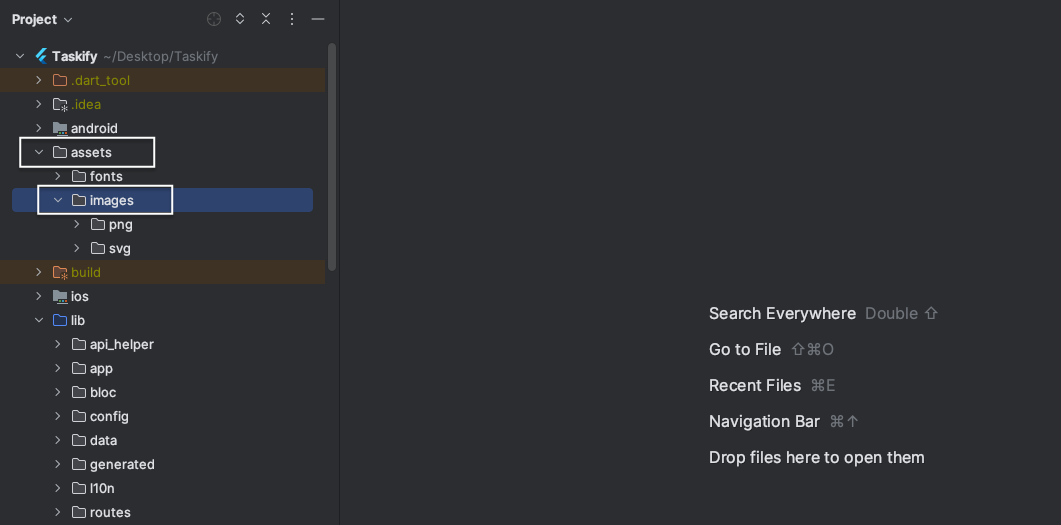Click the Flutter icon beside Taskify
This screenshot has height=525, width=1061.
pos(41,56)
